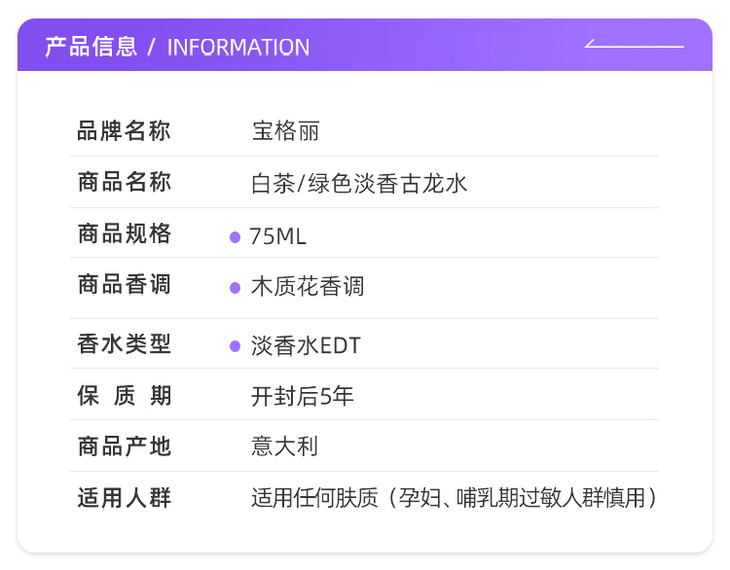Select the 商品名称 row label
The width and height of the screenshot is (730, 570).
point(124,183)
